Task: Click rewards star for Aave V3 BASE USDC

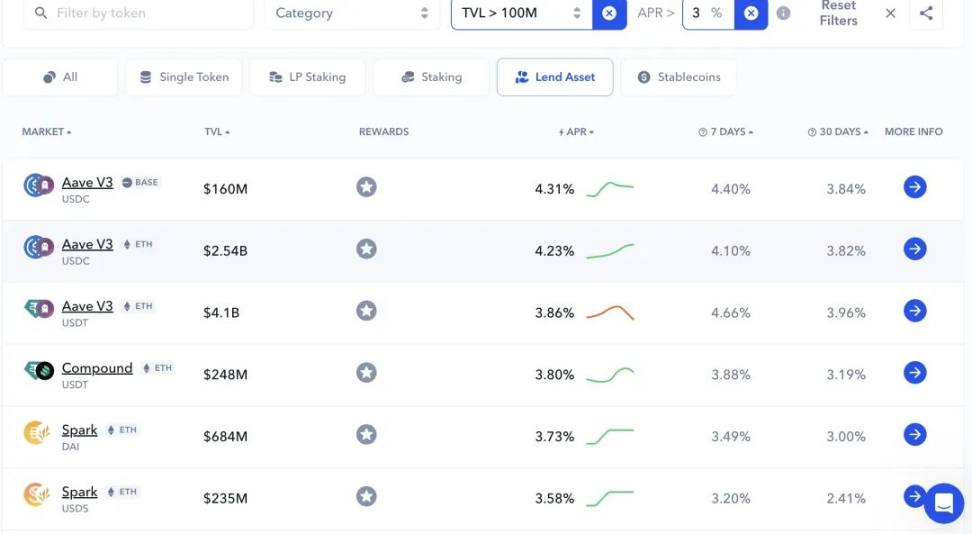Action: coord(366,187)
